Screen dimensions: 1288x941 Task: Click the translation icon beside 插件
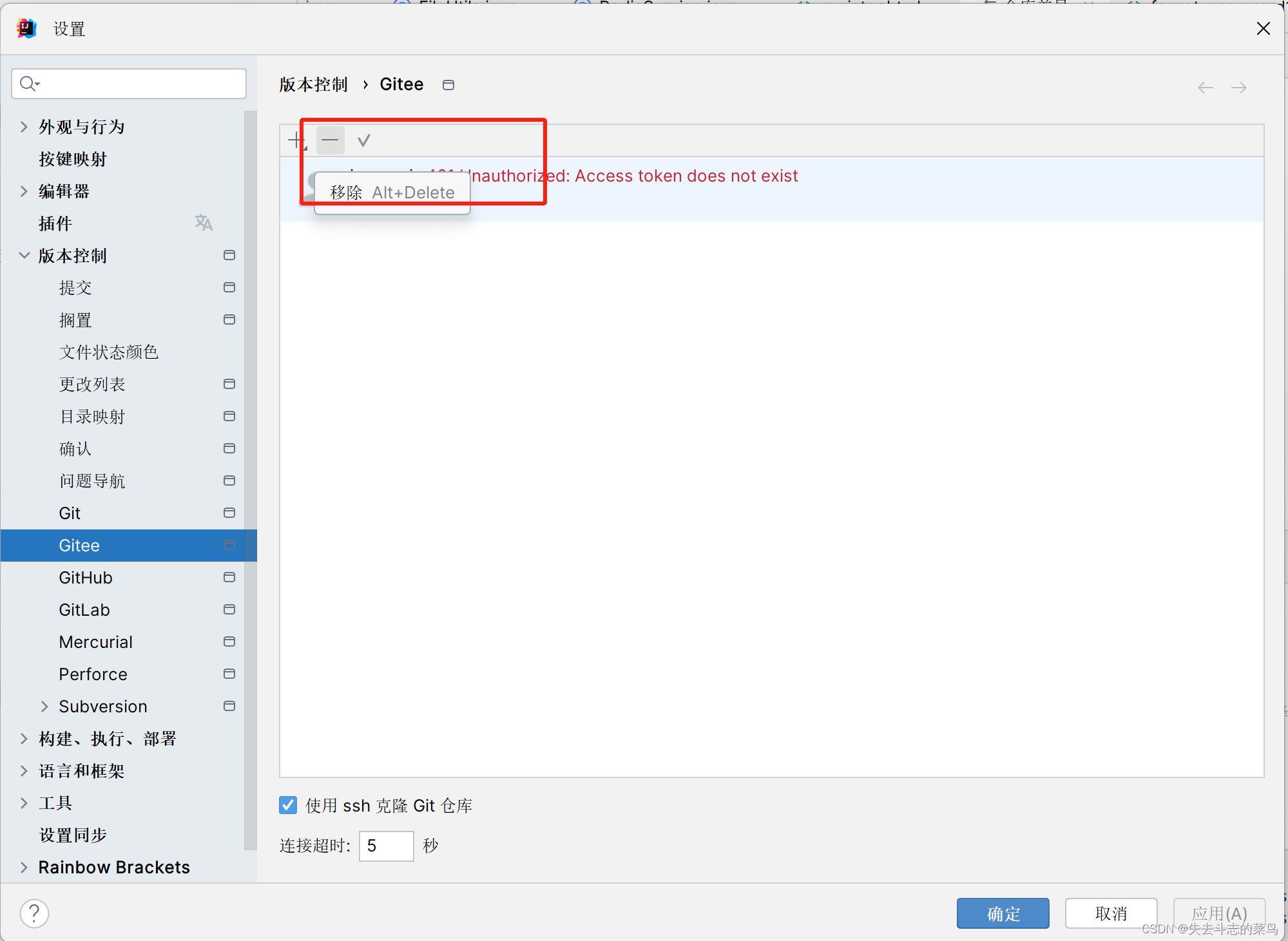pos(204,223)
